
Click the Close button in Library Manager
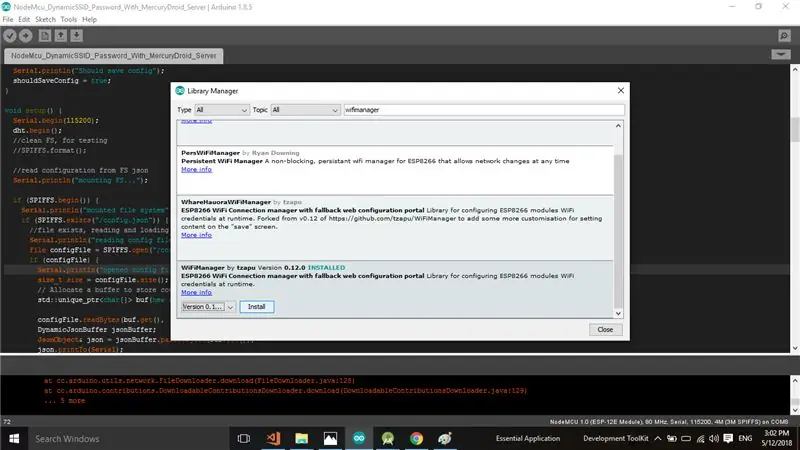pyautogui.click(x=605, y=330)
